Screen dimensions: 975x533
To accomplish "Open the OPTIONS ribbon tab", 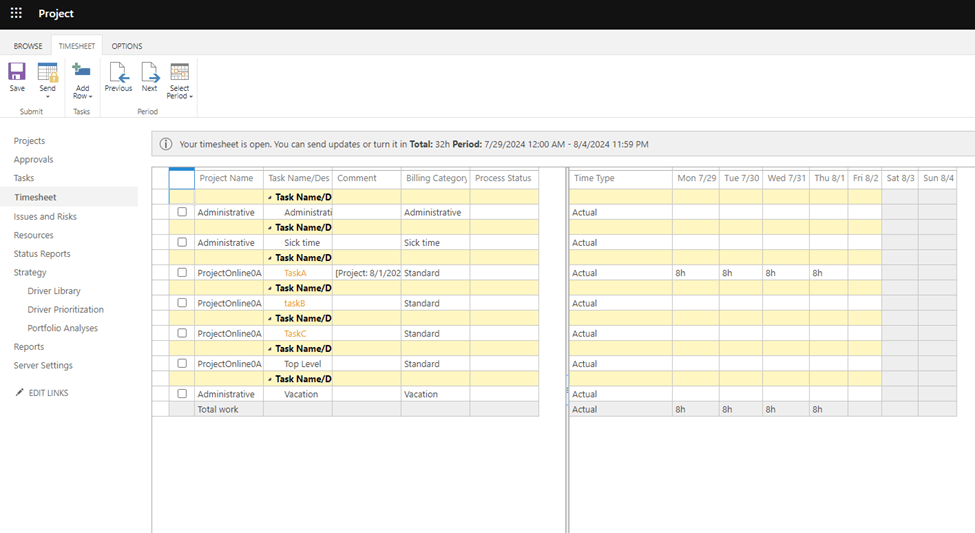I will (x=127, y=46).
